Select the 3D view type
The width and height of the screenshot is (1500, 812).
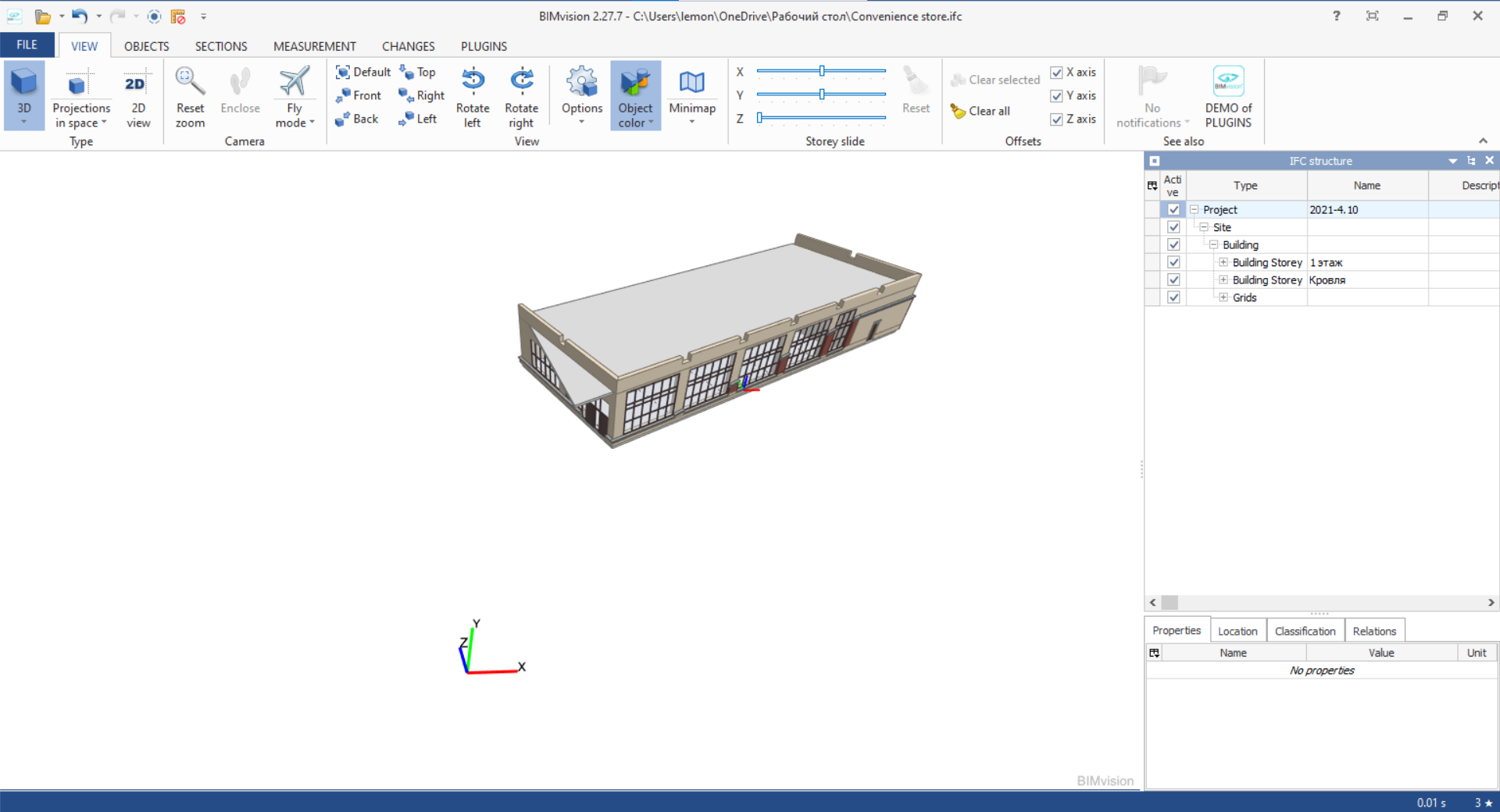tap(24, 95)
